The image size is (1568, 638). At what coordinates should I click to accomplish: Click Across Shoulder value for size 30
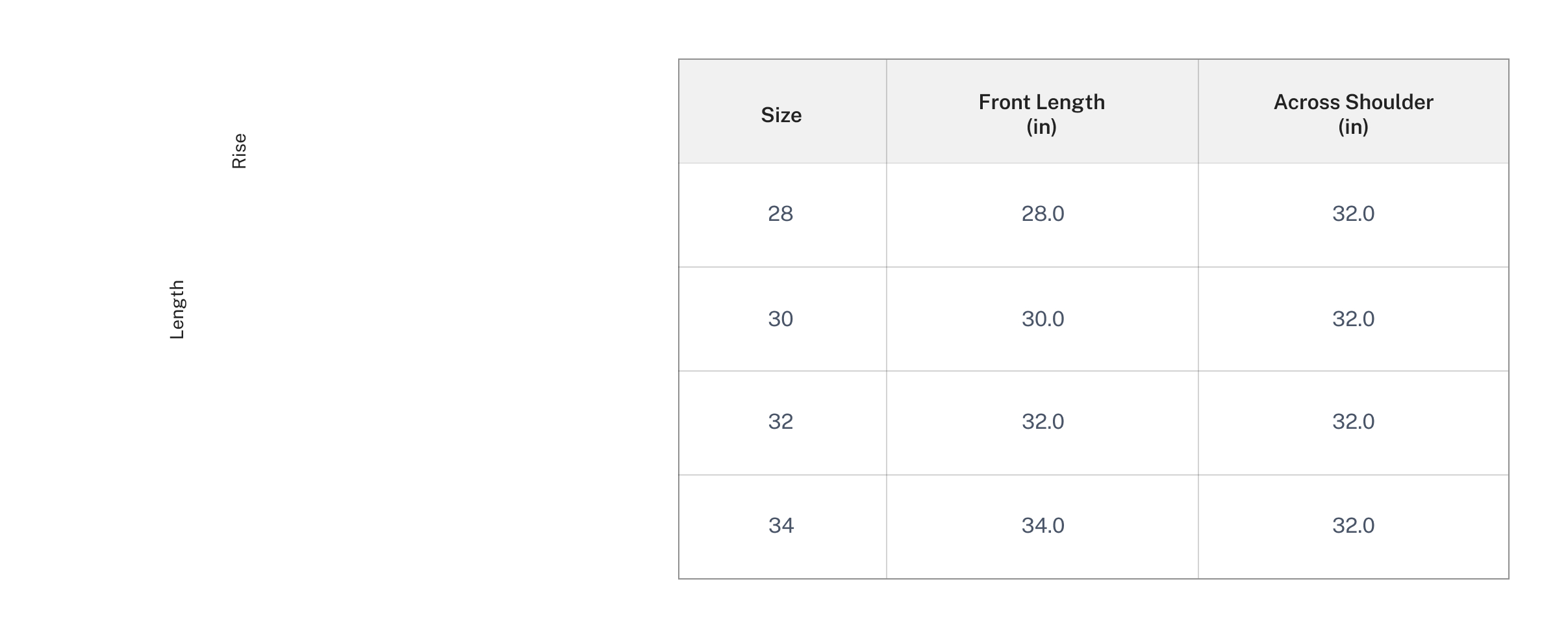(x=1353, y=319)
